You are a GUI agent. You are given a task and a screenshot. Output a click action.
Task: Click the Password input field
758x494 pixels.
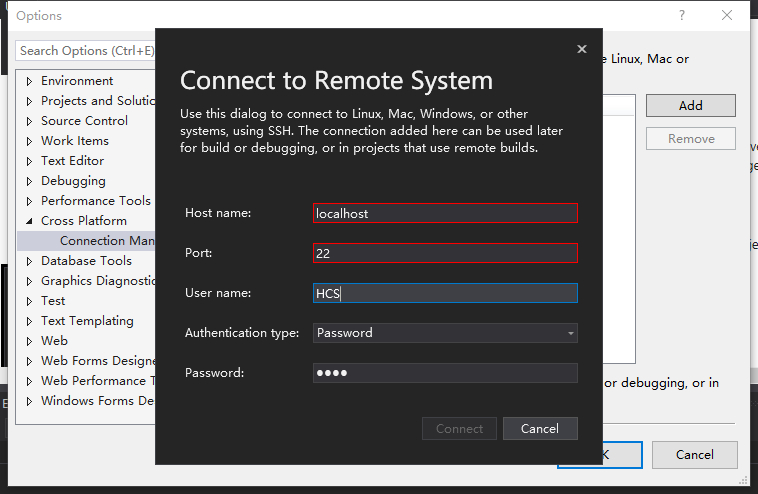click(x=445, y=373)
